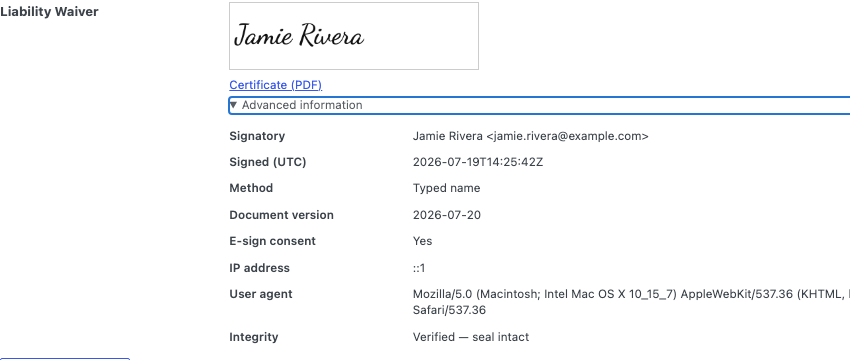
Task: Select the User agent label
Action: [x=261, y=294]
